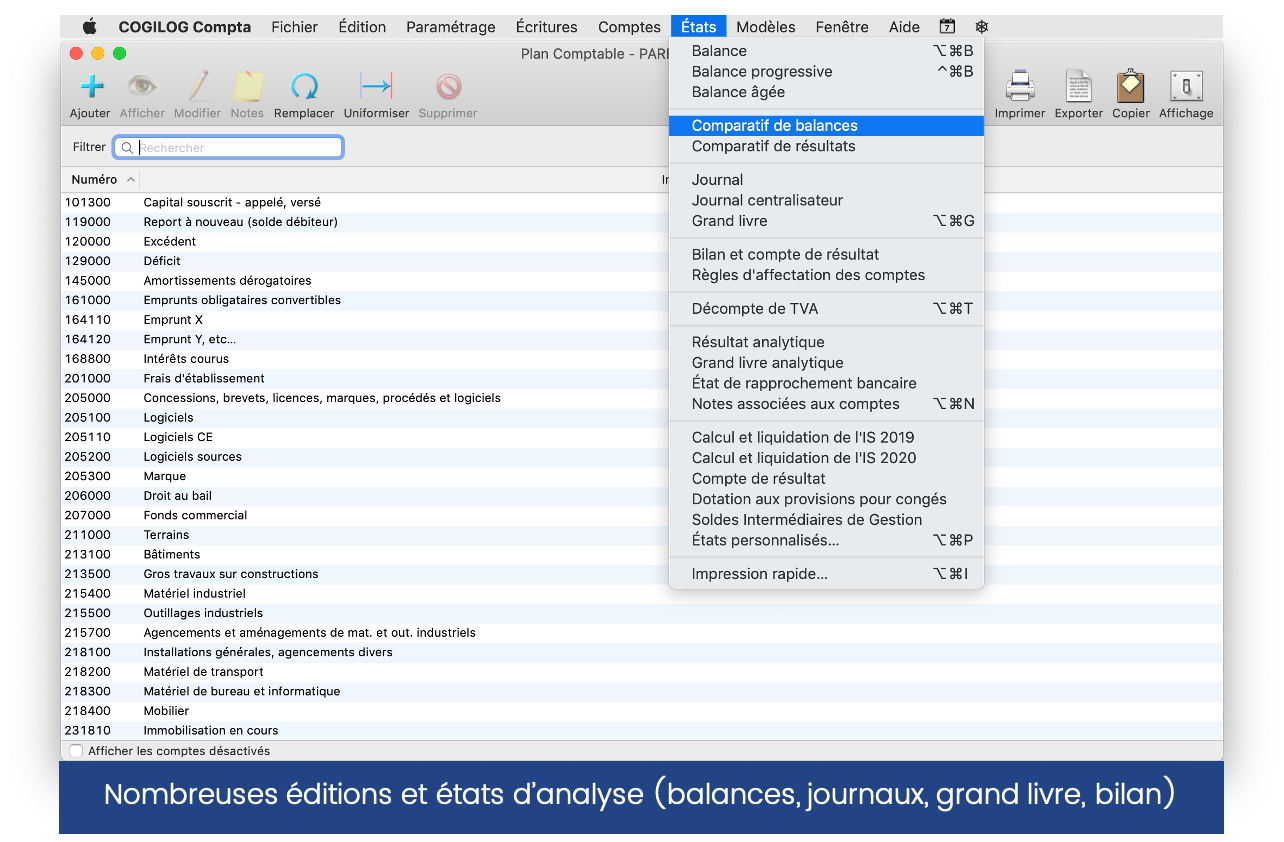Image resolution: width=1284 pixels, height=842 pixels.
Task: Select the 205100 Logiciels row
Action: click(x=641, y=417)
